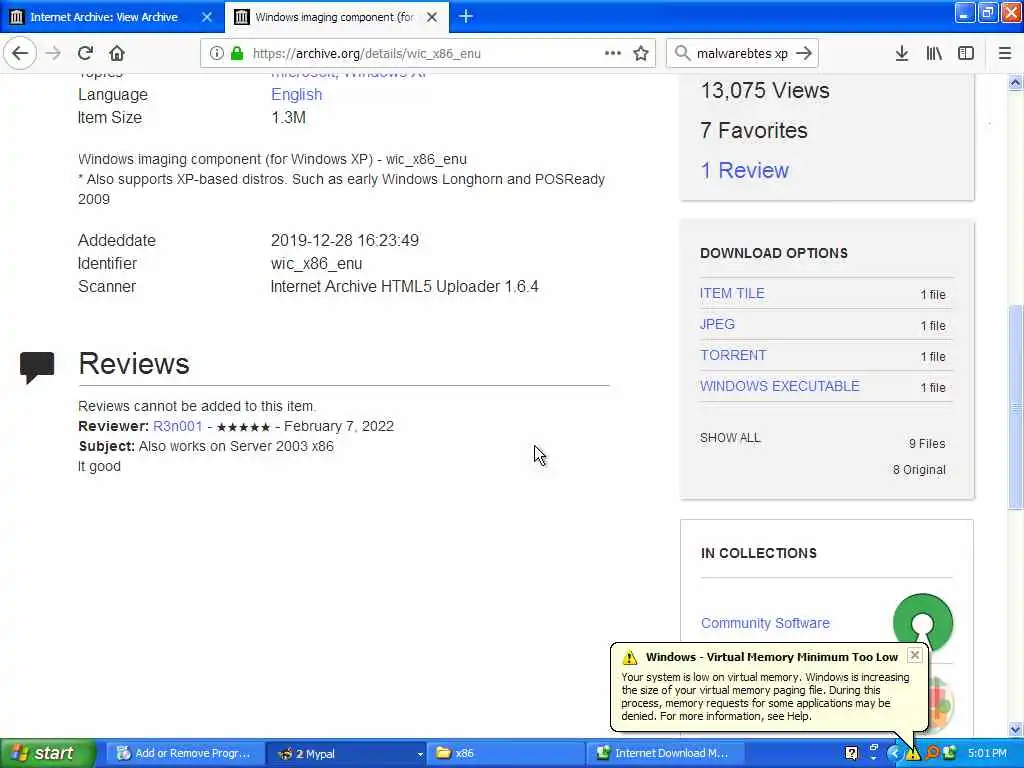The width and height of the screenshot is (1024, 768).
Task: Open the 1 Review link
Action: pos(744,170)
